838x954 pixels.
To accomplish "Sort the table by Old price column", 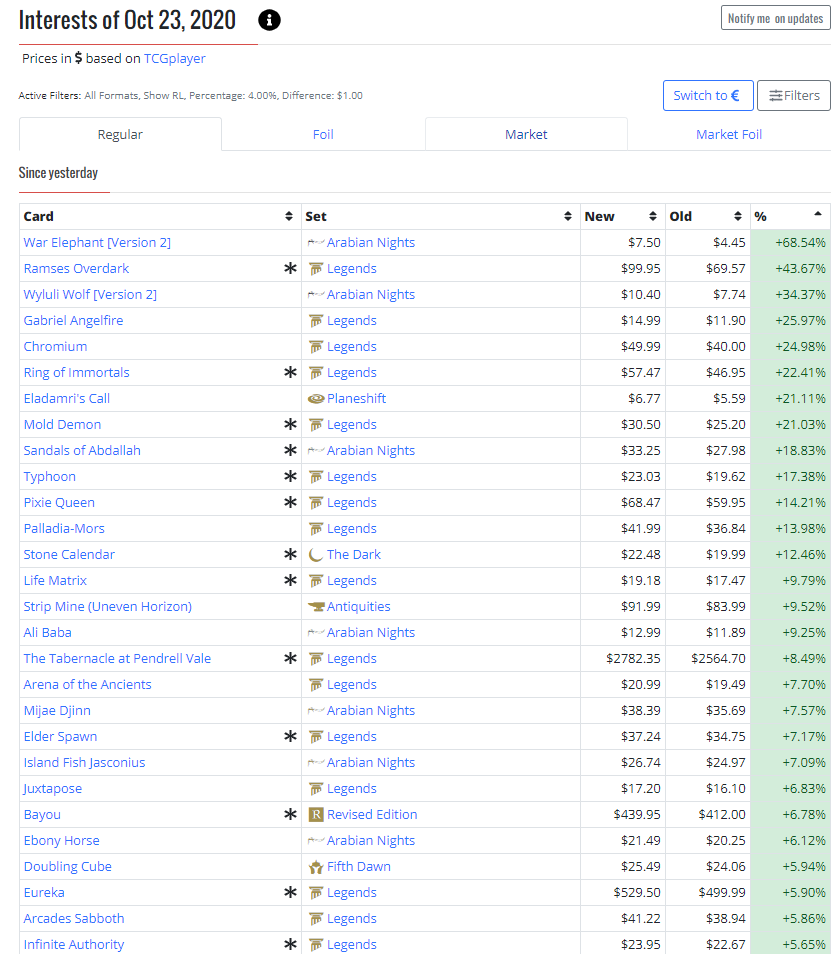I will (738, 217).
